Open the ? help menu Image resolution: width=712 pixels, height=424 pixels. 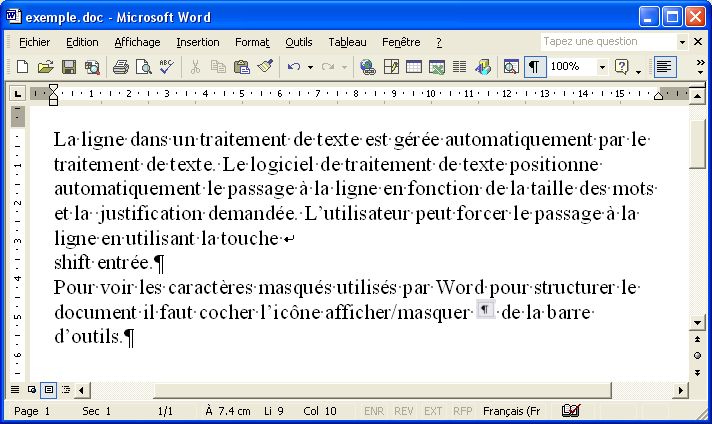(439, 42)
